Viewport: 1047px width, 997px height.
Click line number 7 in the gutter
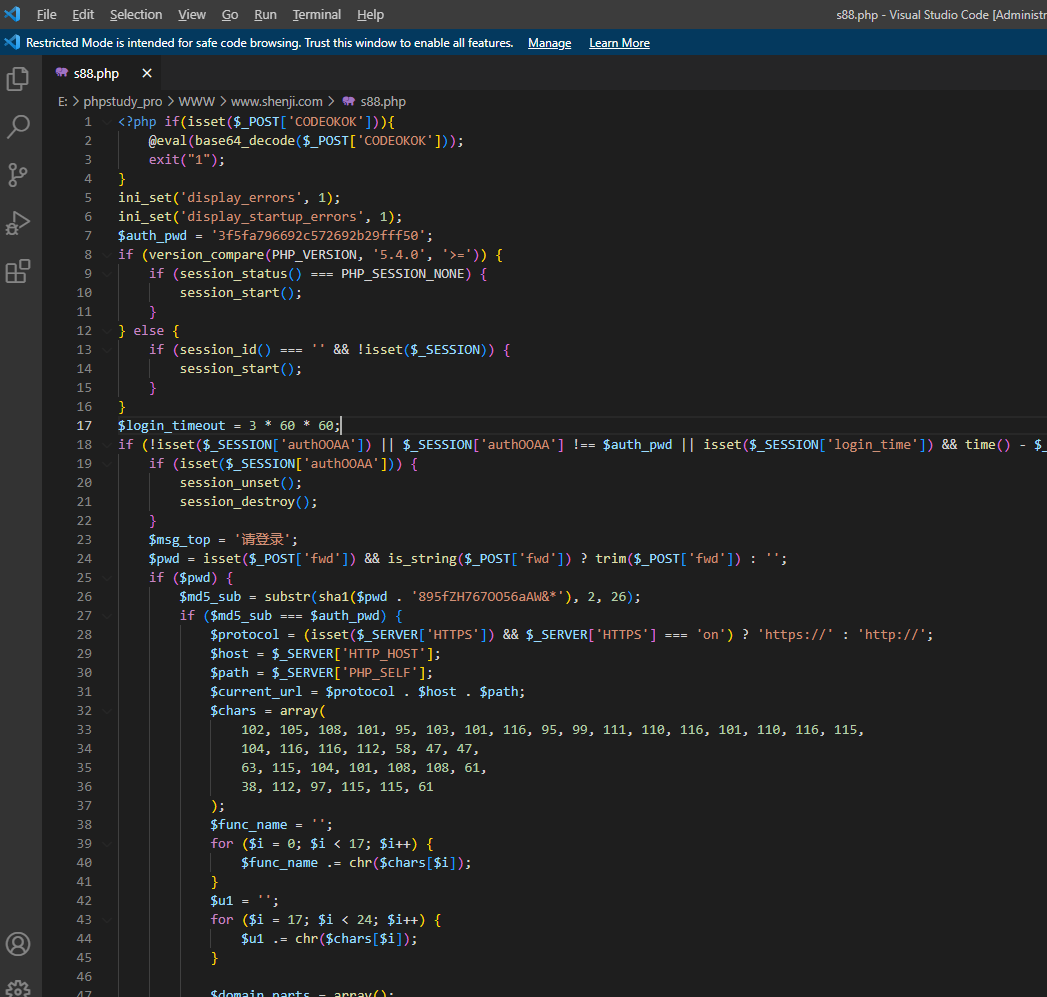tap(87, 236)
